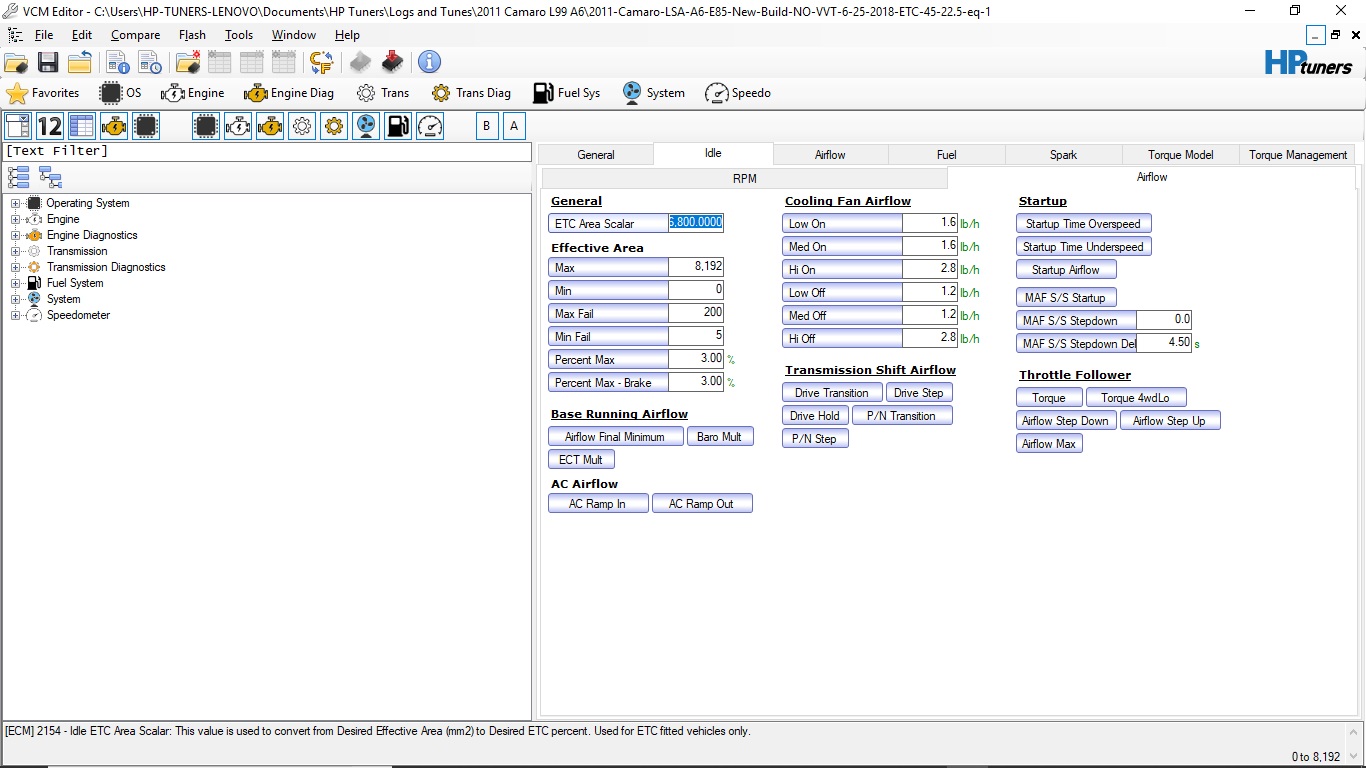This screenshot has height=768, width=1366.
Task: Click the collapse tree icon under text filter
Action: click(x=50, y=178)
